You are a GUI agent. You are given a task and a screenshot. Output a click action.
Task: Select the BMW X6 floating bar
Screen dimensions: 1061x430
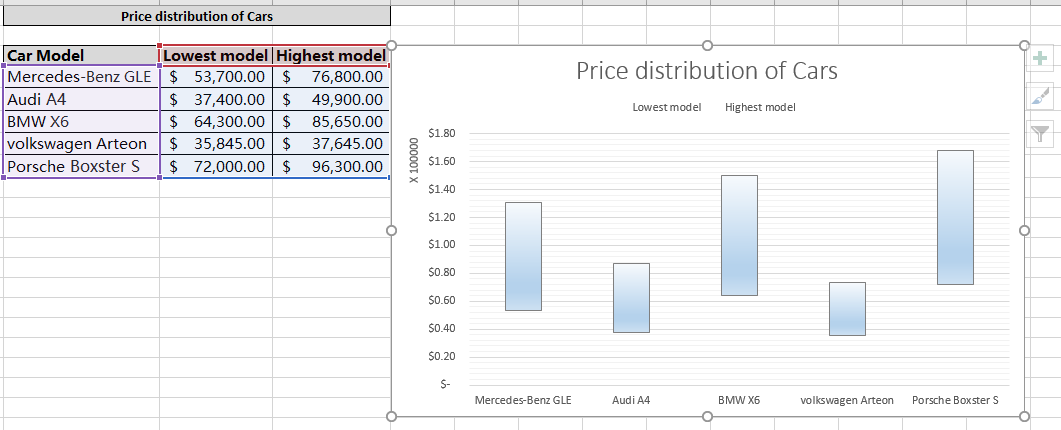740,236
